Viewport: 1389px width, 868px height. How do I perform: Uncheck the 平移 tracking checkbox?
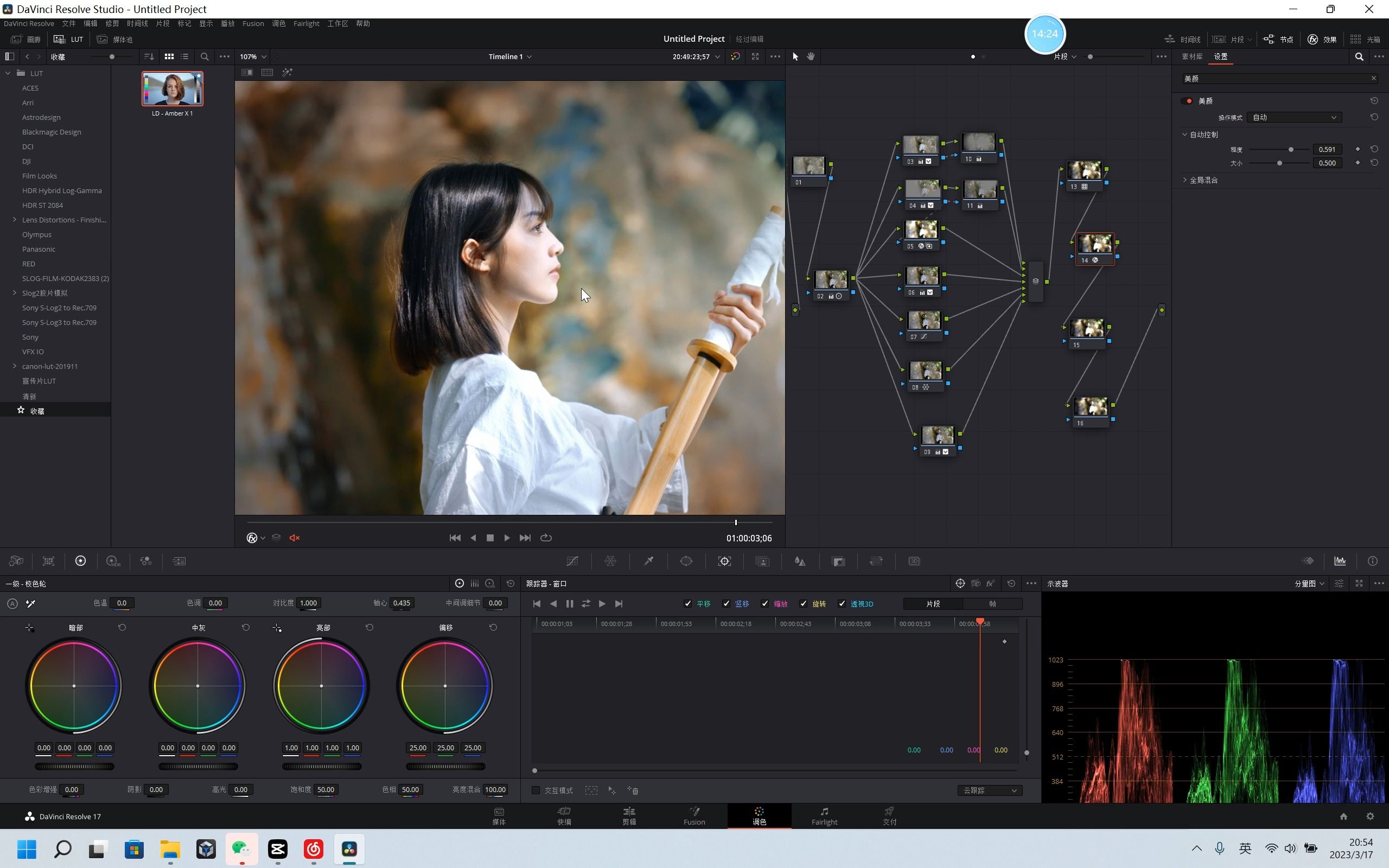pos(687,603)
